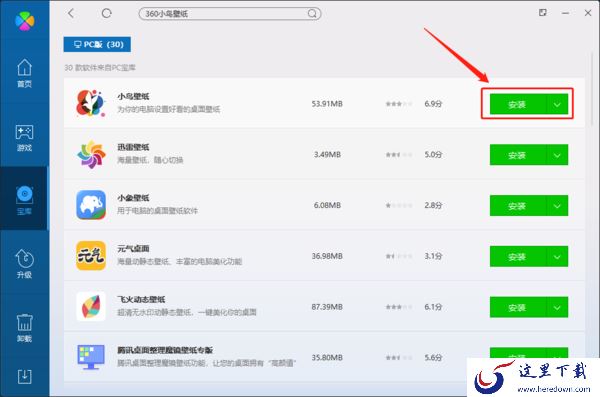Click the star rating of 飞火动态壁纸

click(x=399, y=307)
